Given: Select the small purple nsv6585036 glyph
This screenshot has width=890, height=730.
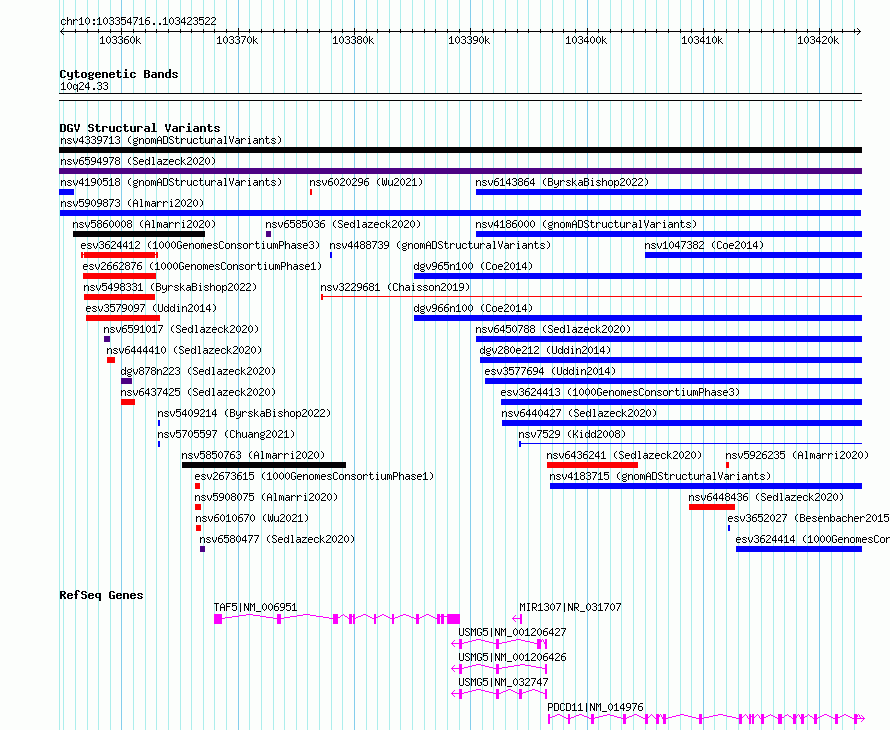Looking at the screenshot, I should (268, 234).
